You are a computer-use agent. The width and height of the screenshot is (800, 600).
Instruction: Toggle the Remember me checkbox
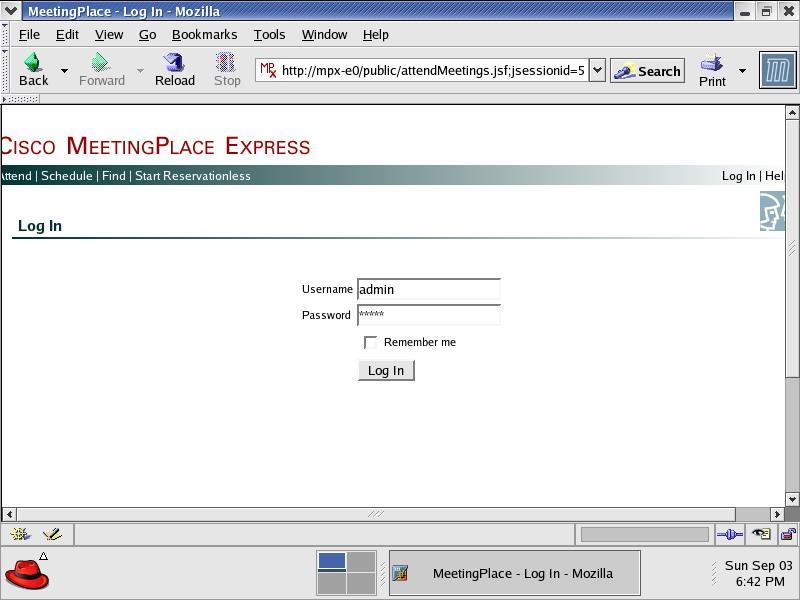point(370,342)
